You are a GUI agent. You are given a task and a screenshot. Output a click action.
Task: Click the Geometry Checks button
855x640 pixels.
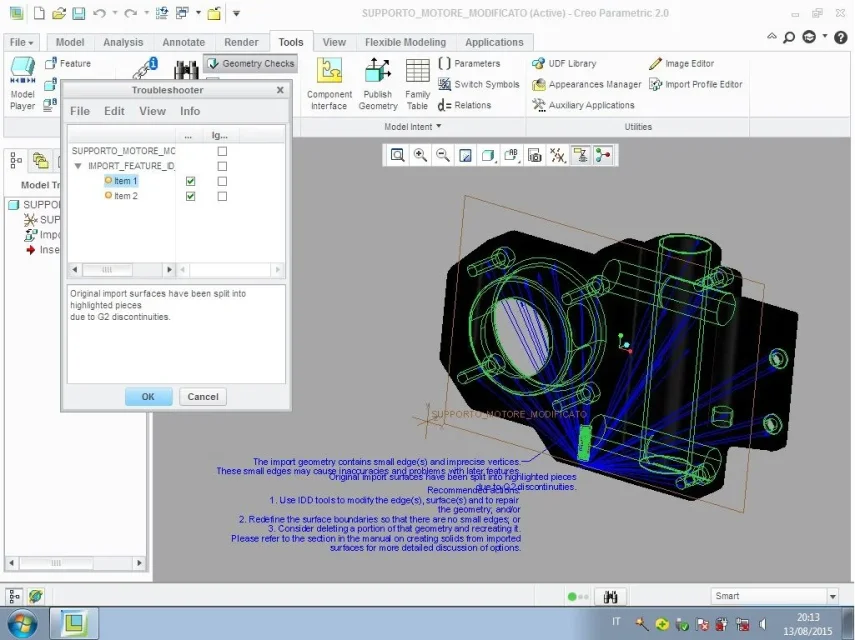click(251, 63)
